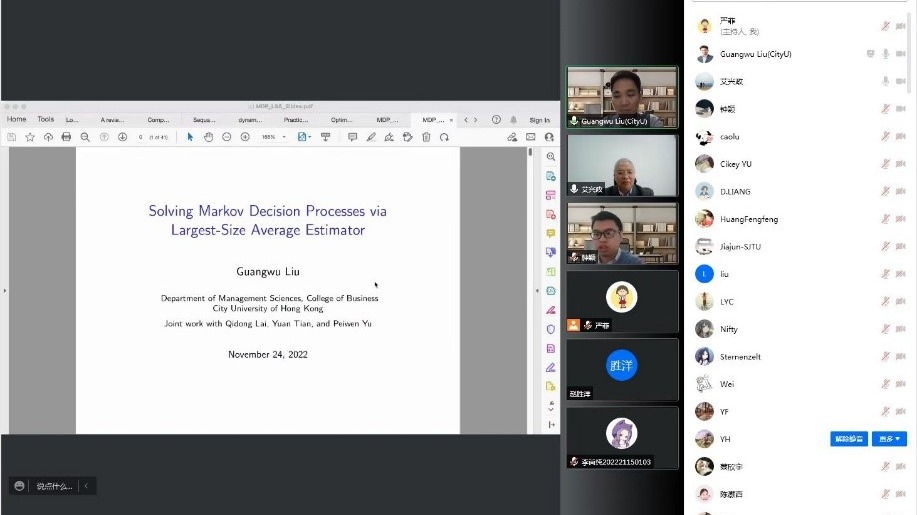Screen dimensions: 917x515
Task: Click the blue unmute button beside YH
Action: (848, 439)
